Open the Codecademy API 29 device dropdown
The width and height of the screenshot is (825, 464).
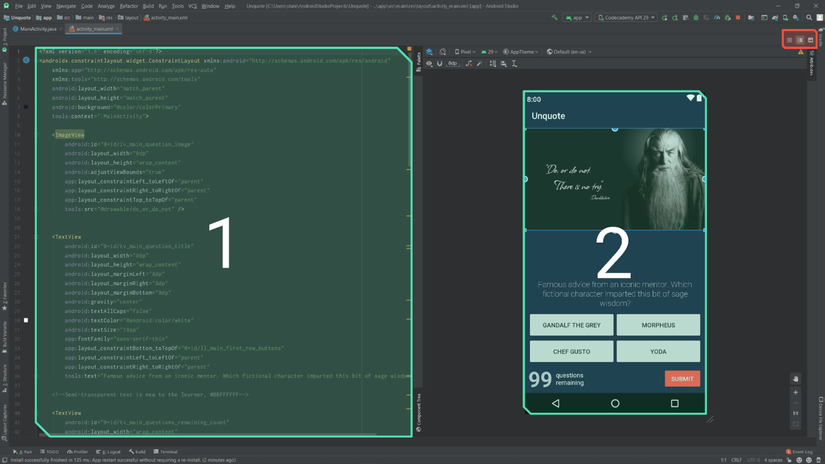[x=627, y=17]
